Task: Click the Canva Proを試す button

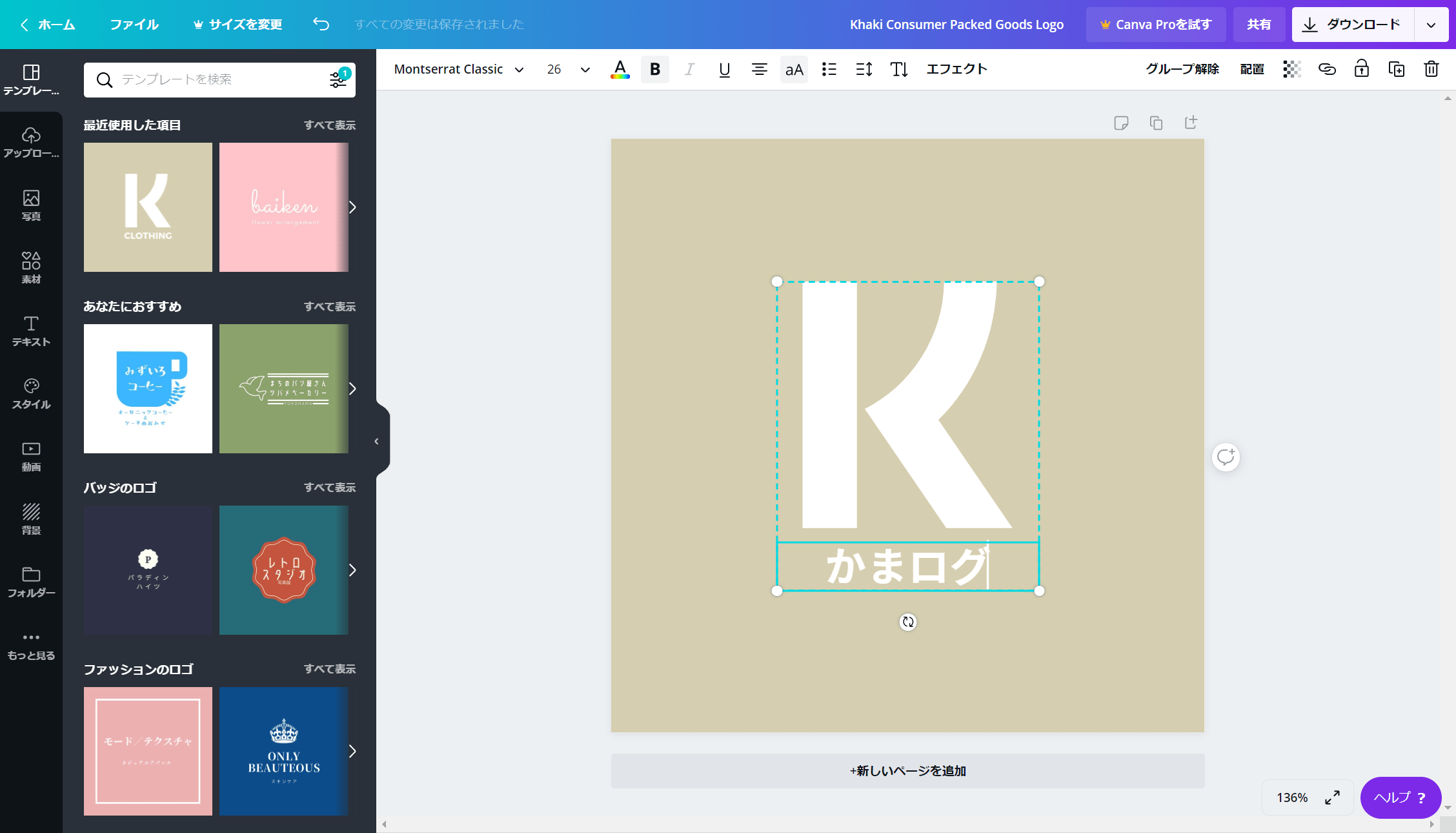Action: pyautogui.click(x=1155, y=25)
